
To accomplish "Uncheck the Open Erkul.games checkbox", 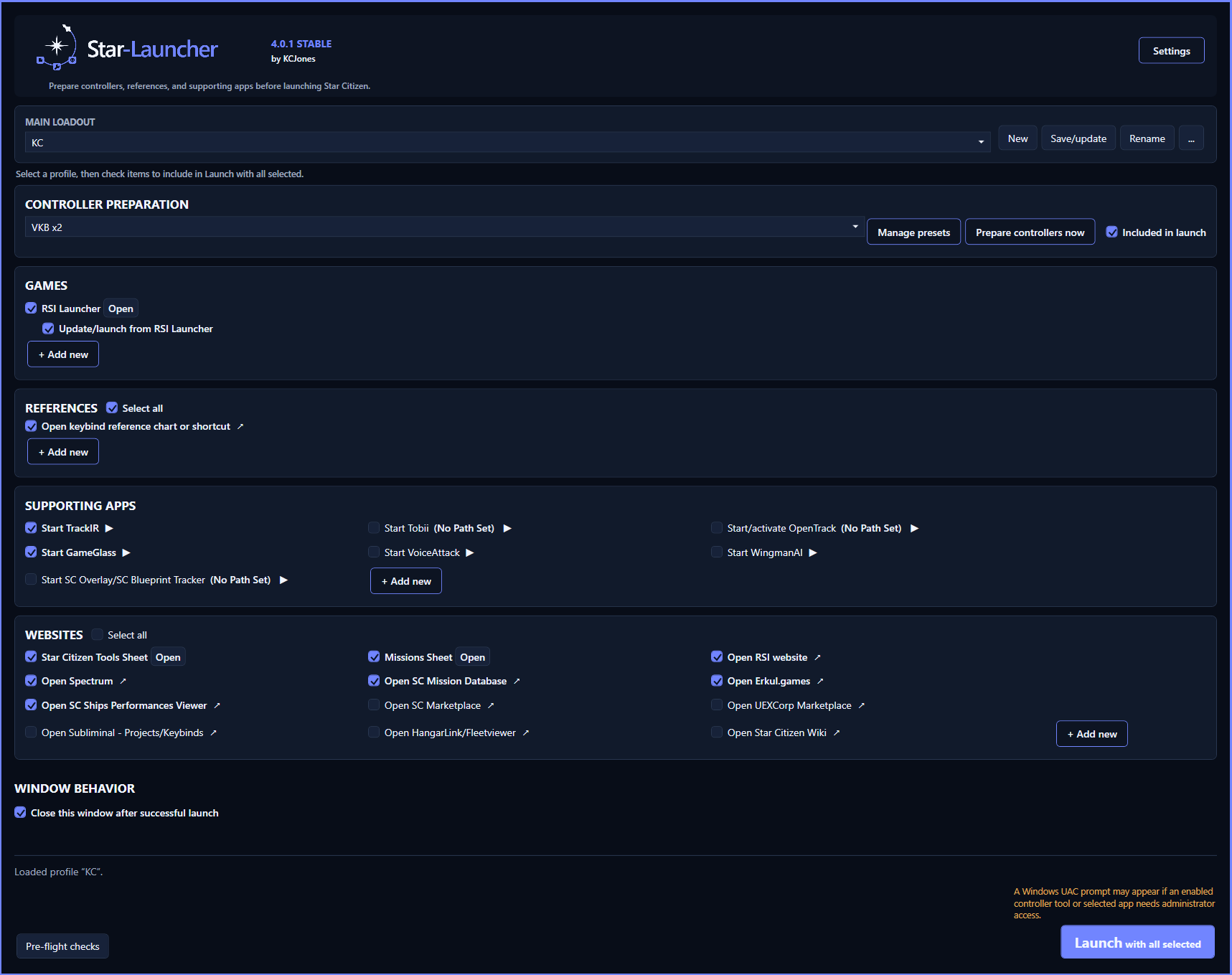I will pyautogui.click(x=717, y=680).
